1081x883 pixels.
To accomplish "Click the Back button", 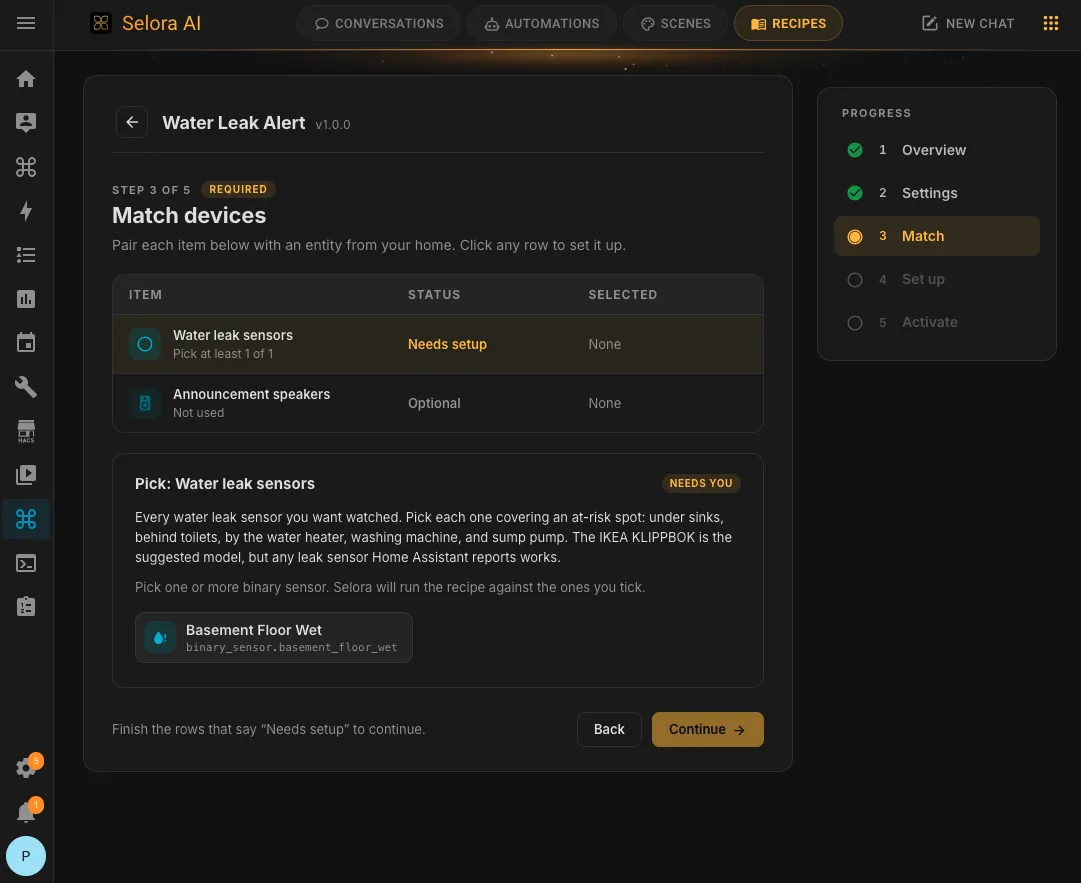I will pyautogui.click(x=609, y=729).
